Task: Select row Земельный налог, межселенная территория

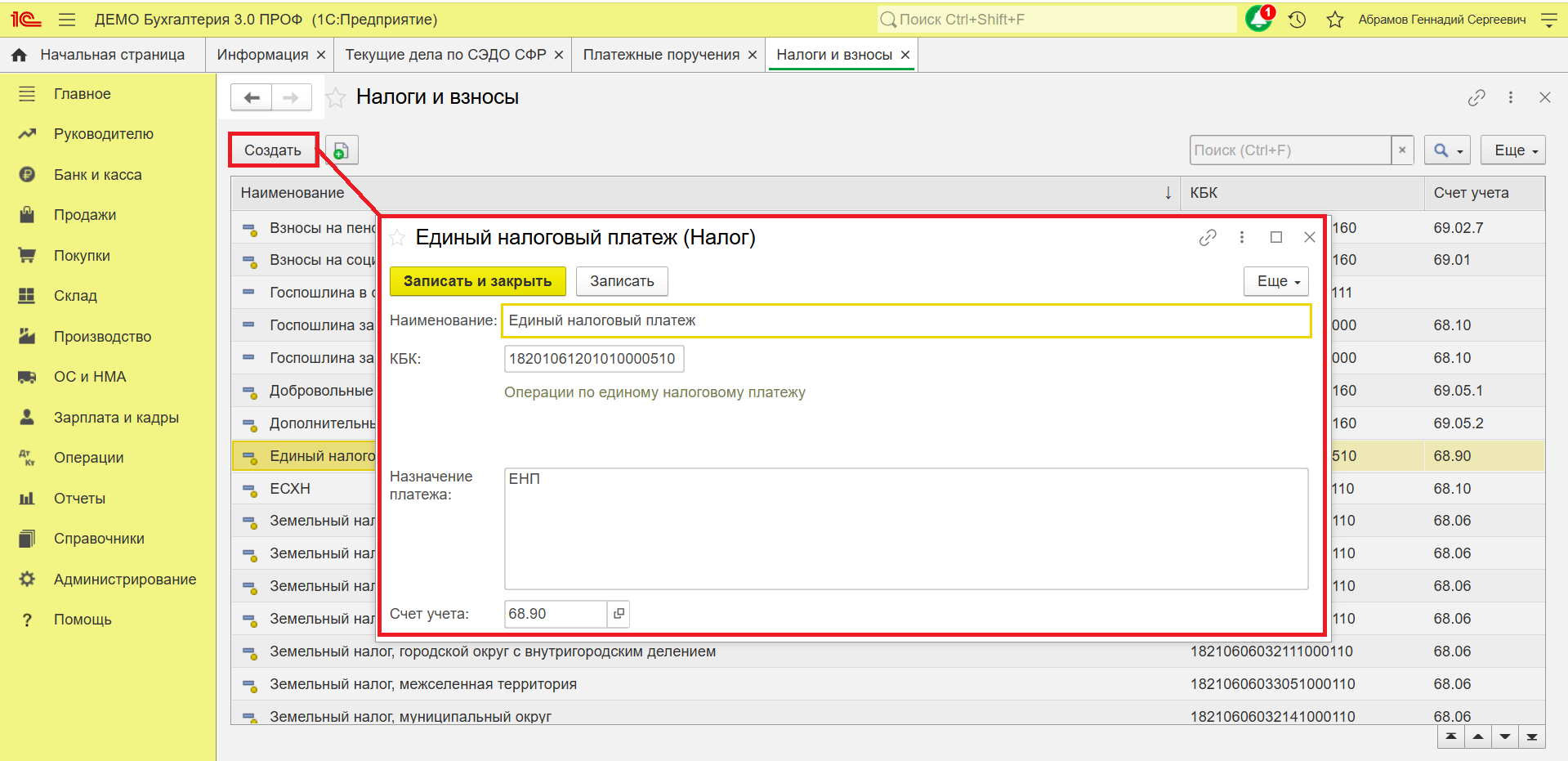Action: [888, 684]
